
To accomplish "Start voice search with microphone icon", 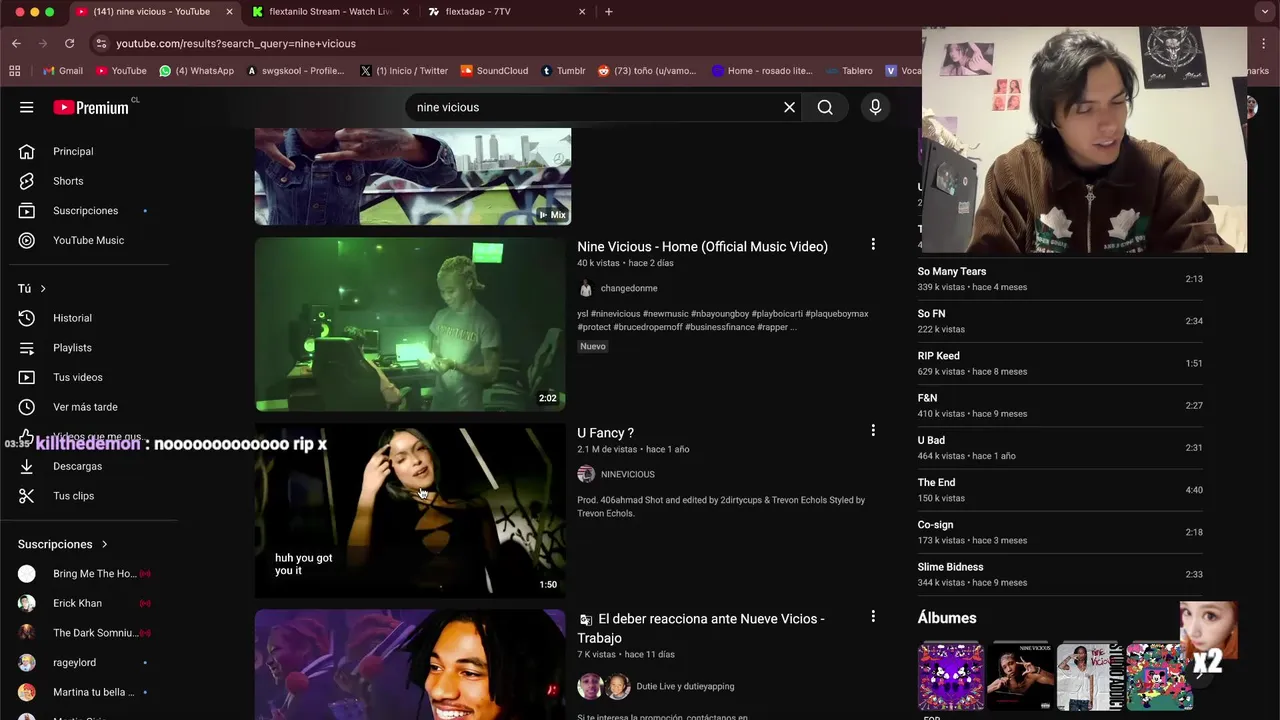I will click(875, 107).
